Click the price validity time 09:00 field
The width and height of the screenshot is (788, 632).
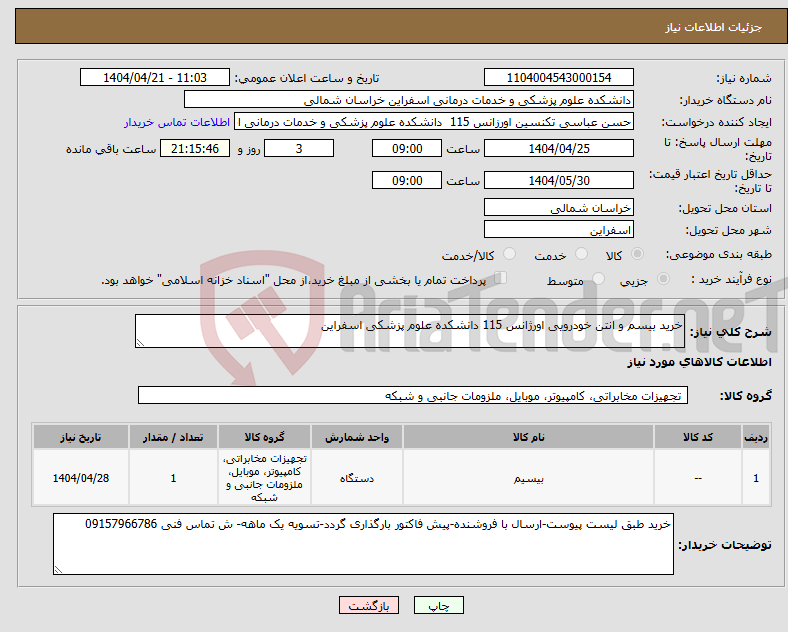(x=407, y=180)
